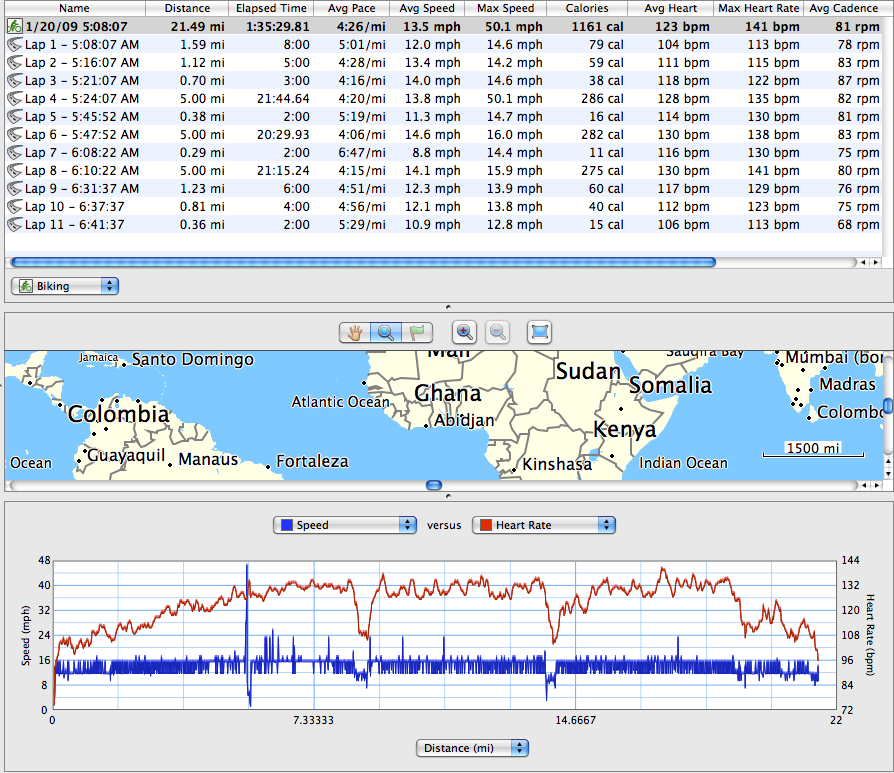
Task: Open the Distance (mi) x-axis dropdown
Action: point(472,748)
